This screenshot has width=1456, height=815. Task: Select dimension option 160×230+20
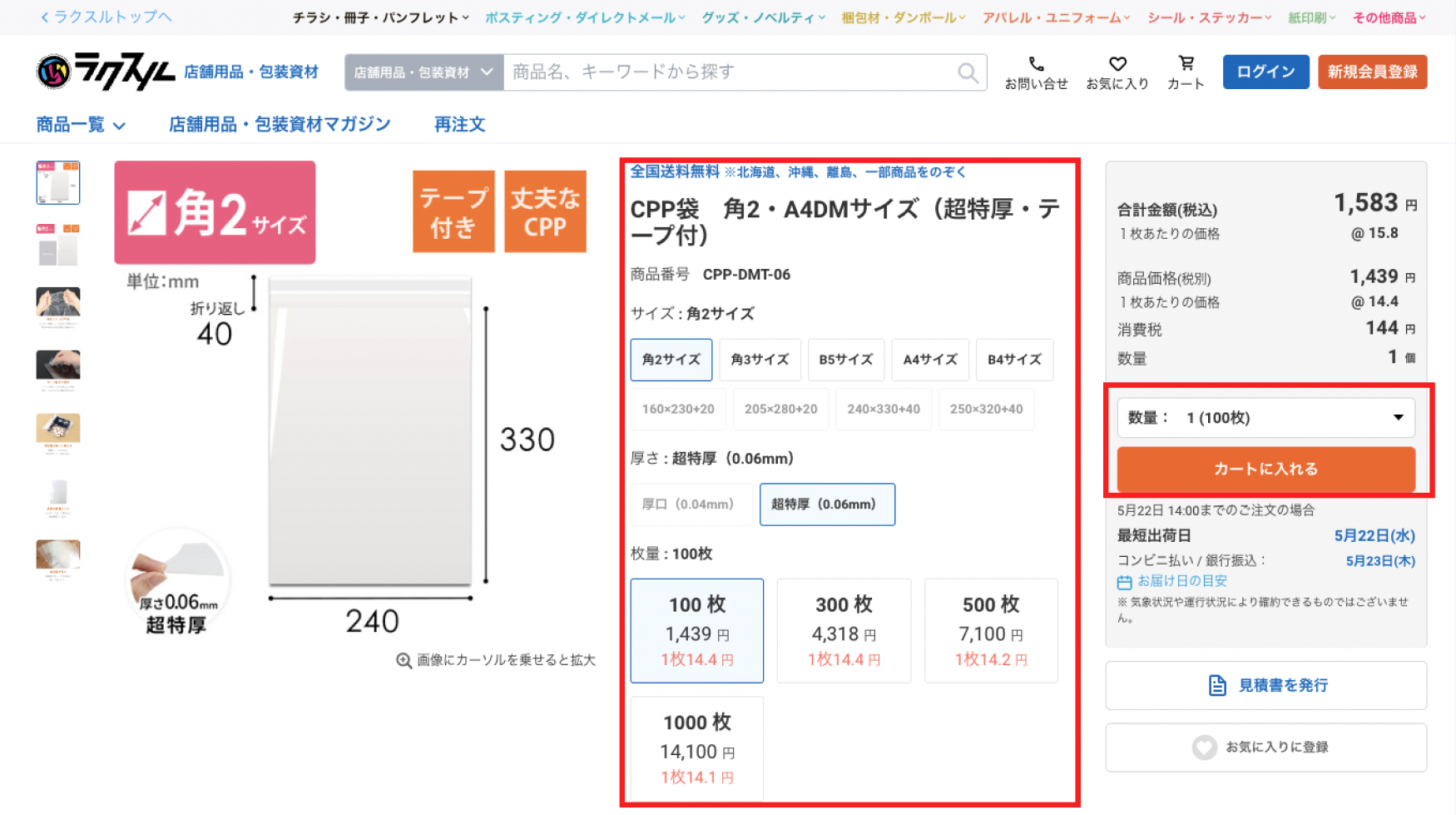678,410
